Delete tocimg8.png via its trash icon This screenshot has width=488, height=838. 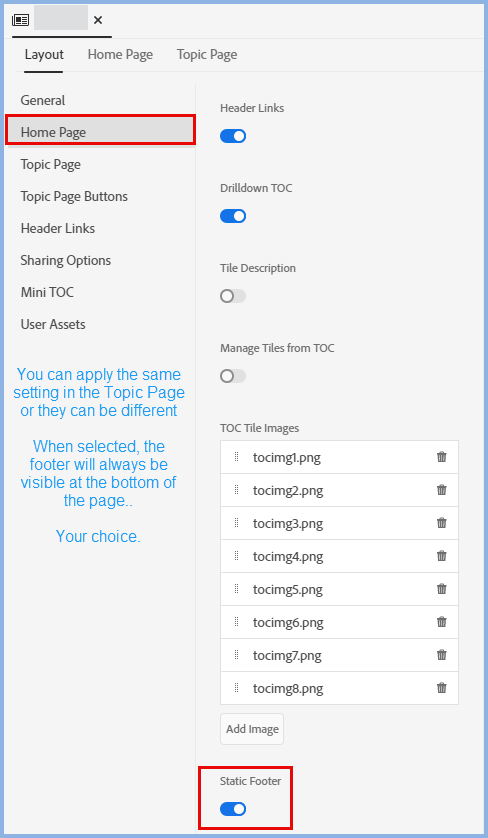441,688
